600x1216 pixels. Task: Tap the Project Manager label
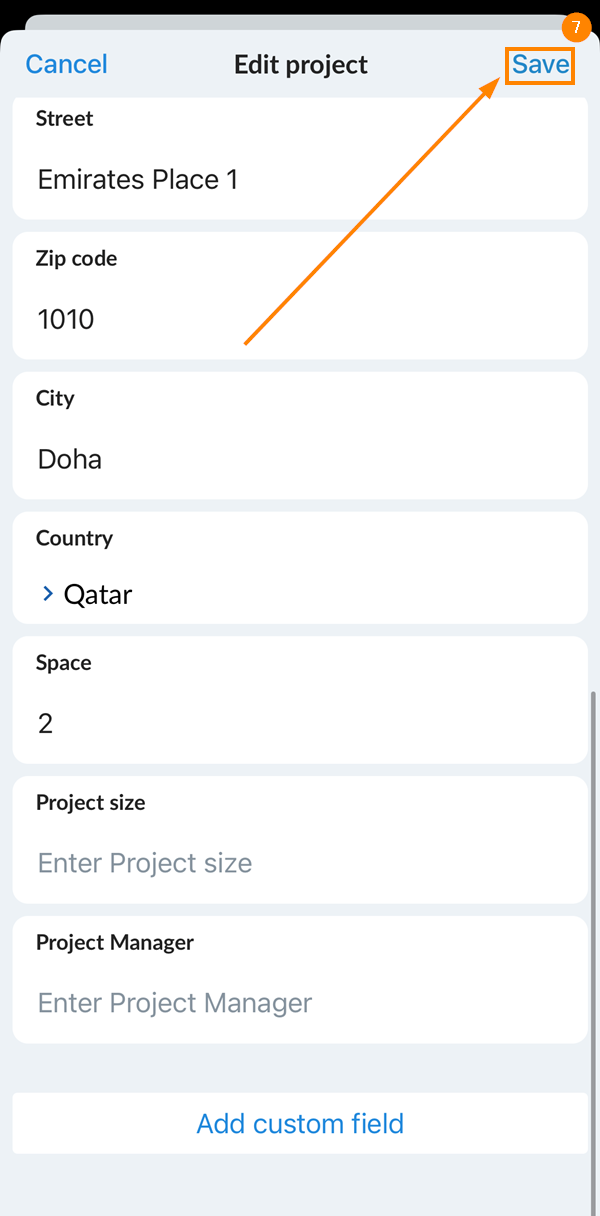[115, 942]
